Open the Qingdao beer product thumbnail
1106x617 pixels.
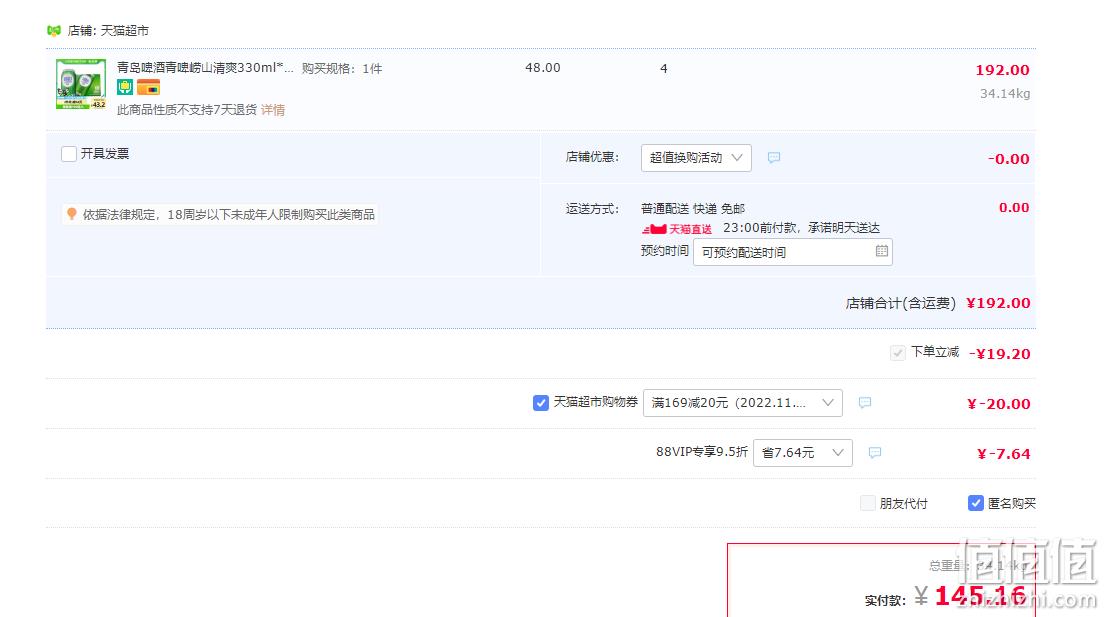(81, 84)
